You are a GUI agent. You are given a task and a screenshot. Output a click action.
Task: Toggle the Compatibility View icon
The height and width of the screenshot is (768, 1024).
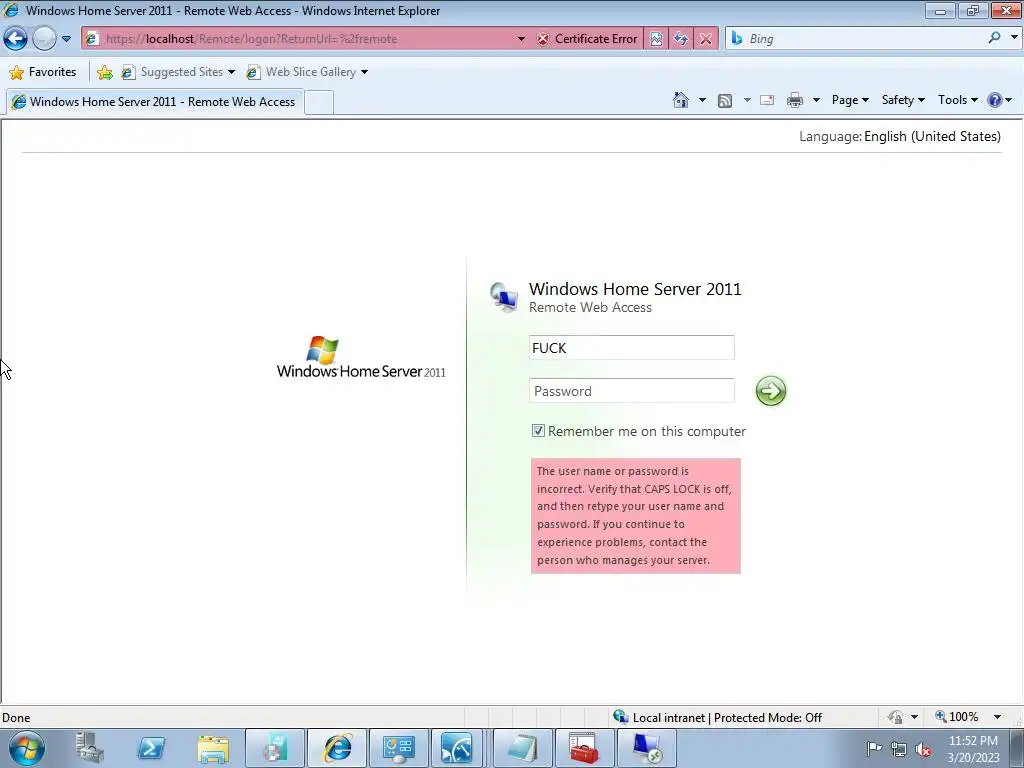(656, 39)
